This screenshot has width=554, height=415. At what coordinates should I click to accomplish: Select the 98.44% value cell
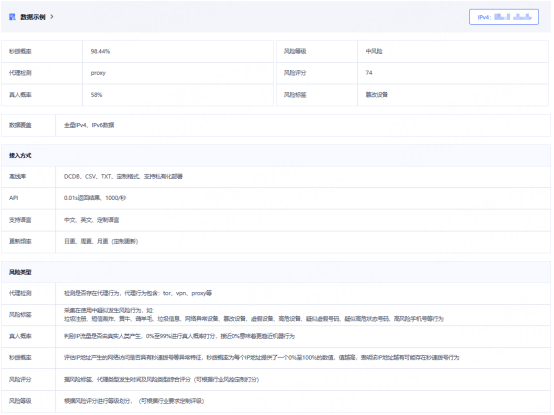click(178, 52)
